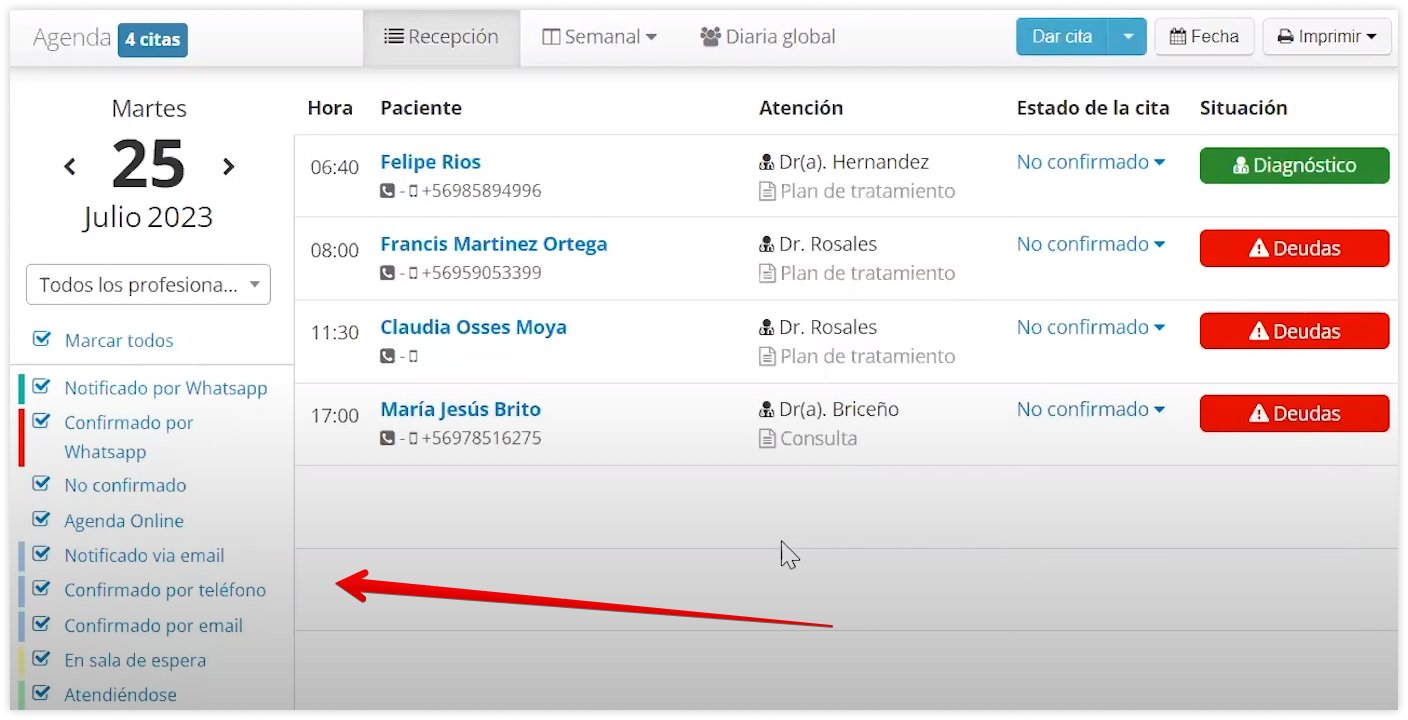Click green Diagnóstico button

click(x=1294, y=166)
